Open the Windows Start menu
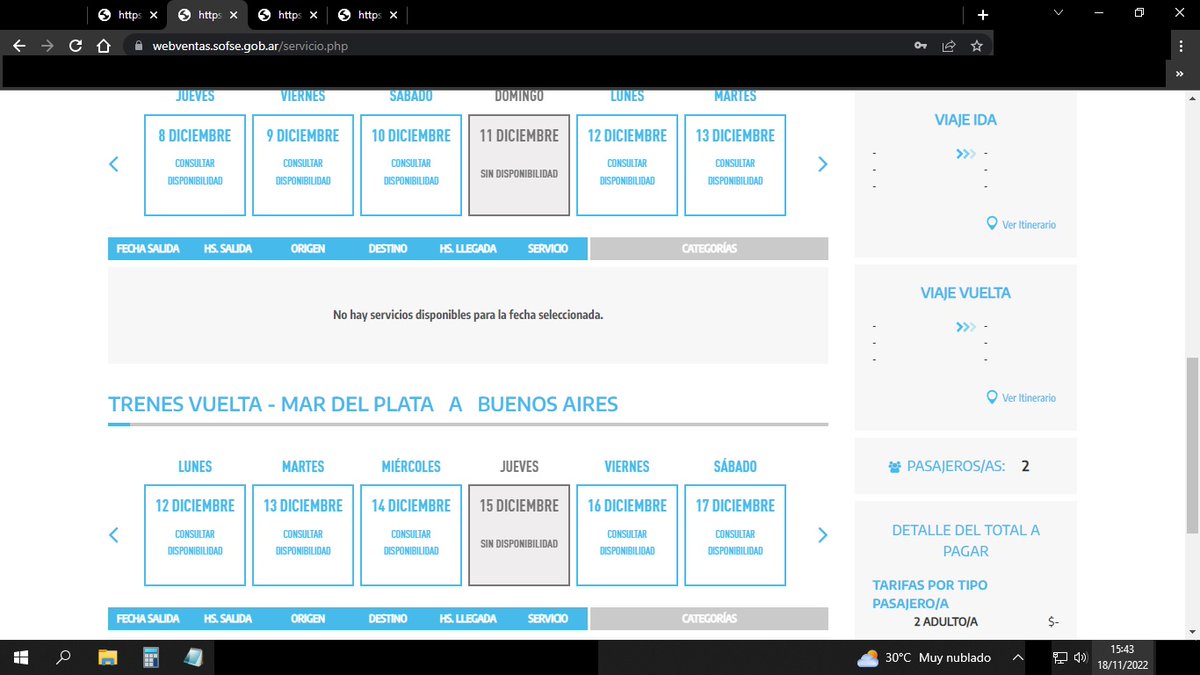Screen dimensions: 1200x675 tap(21, 658)
